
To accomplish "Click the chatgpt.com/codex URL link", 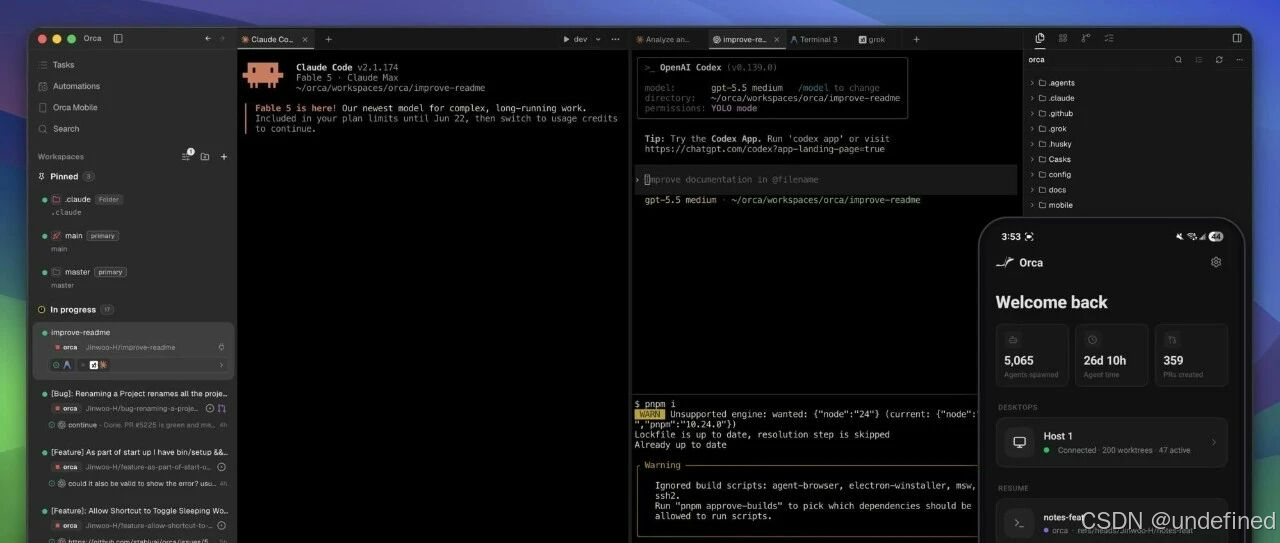I will (764, 149).
